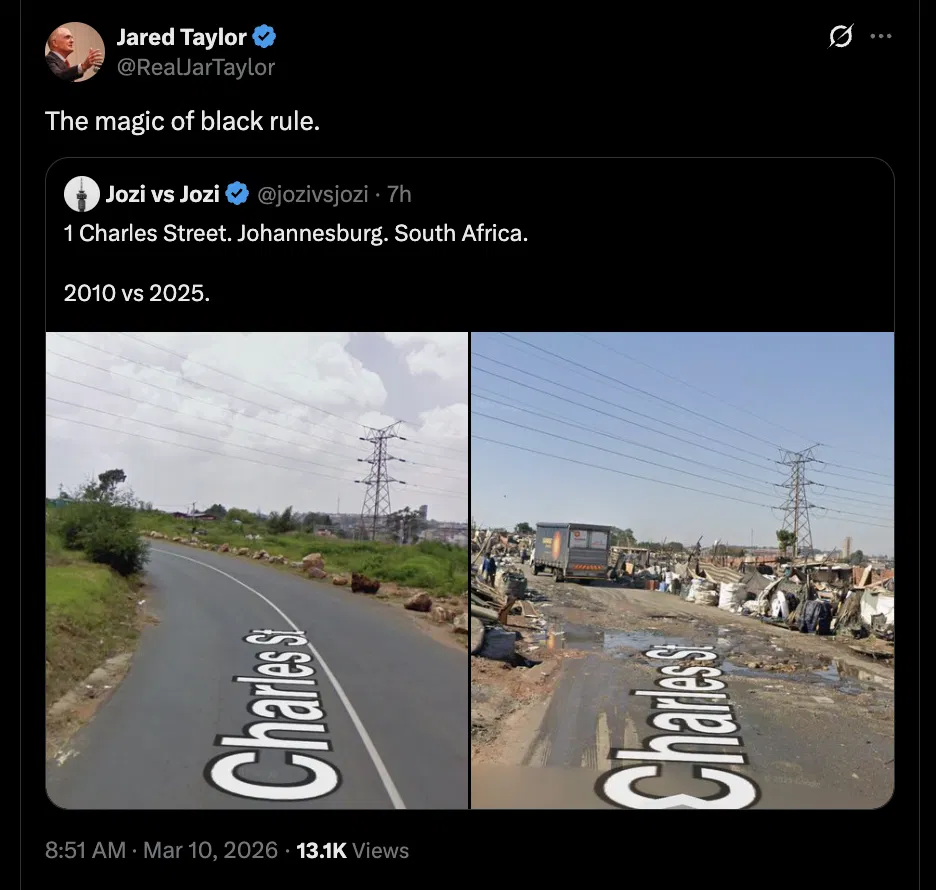Open the Jozi vs Jozi account name
936x890 pixels.
click(x=162, y=193)
